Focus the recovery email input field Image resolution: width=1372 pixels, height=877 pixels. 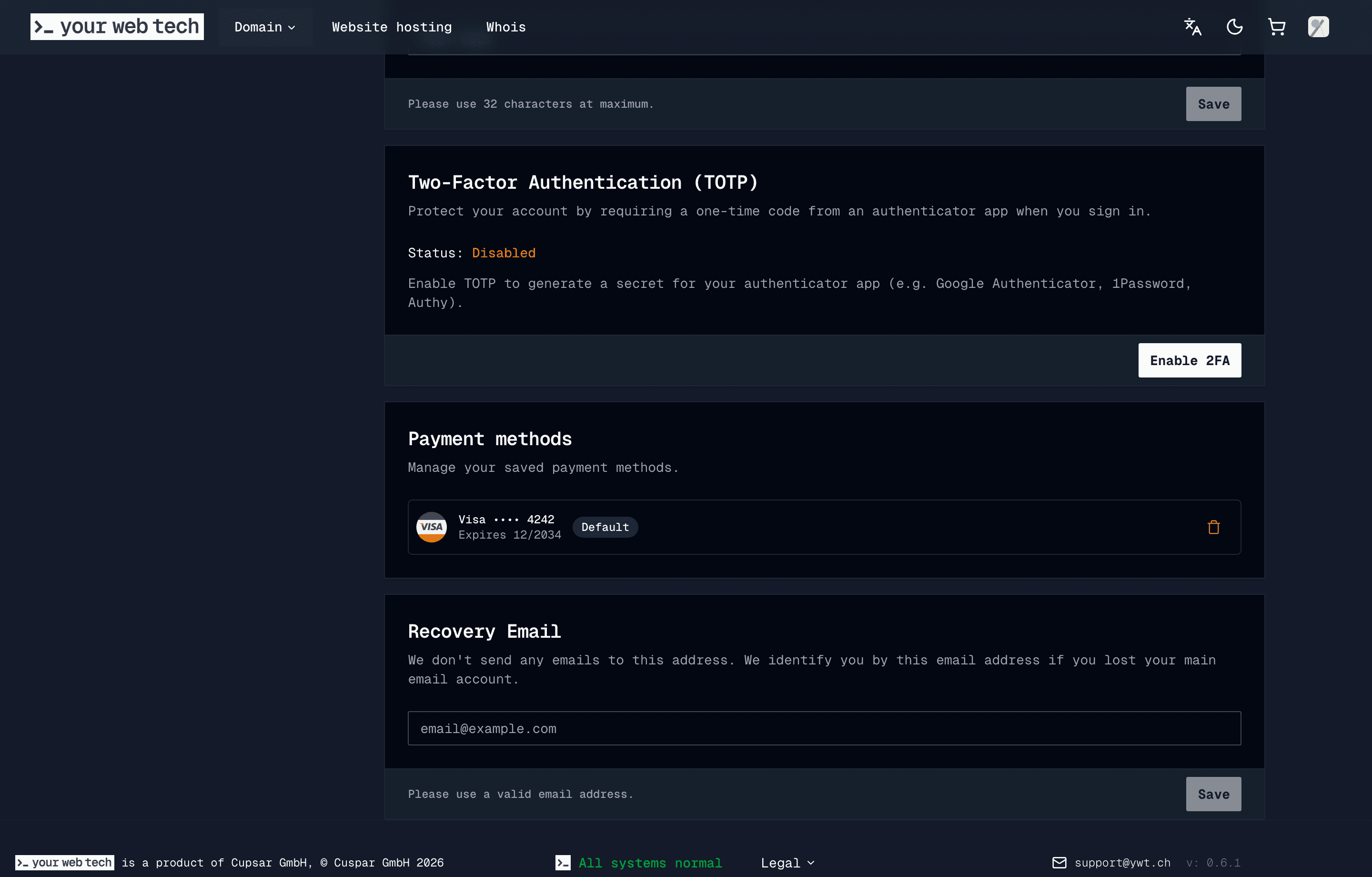click(x=824, y=728)
